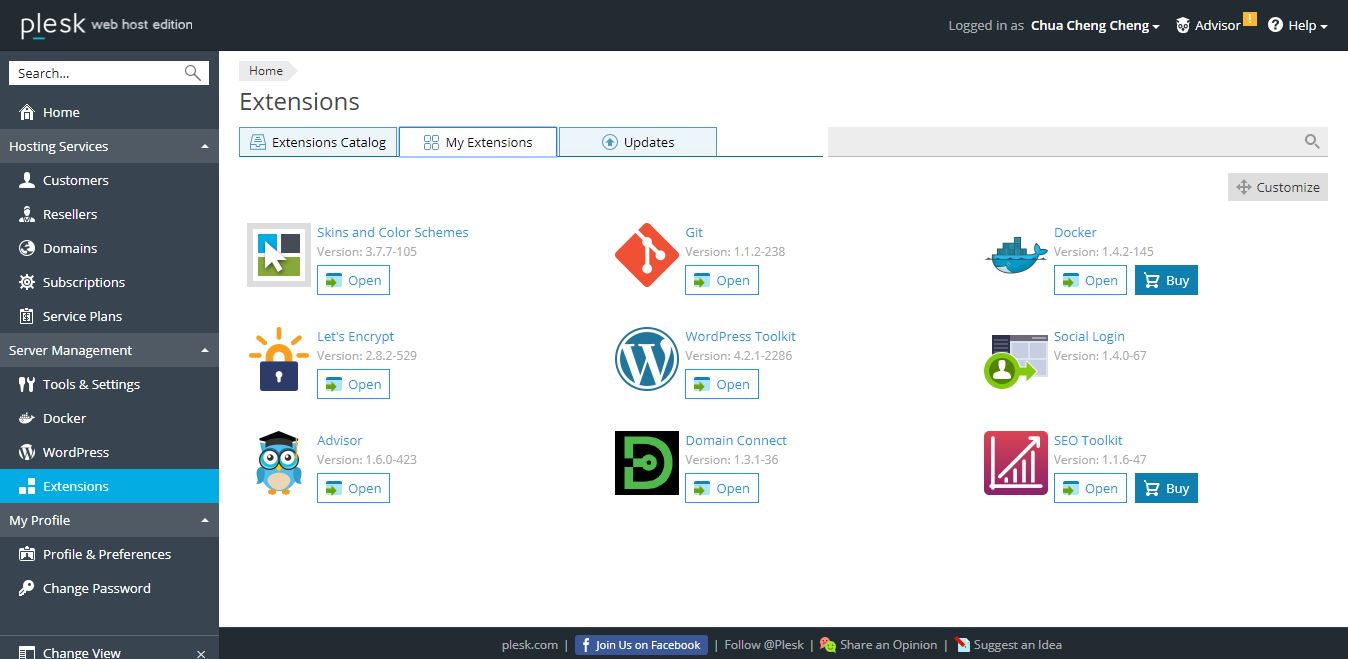This screenshot has height=659, width=1348.
Task: Click the Git extension logo
Action: point(647,255)
